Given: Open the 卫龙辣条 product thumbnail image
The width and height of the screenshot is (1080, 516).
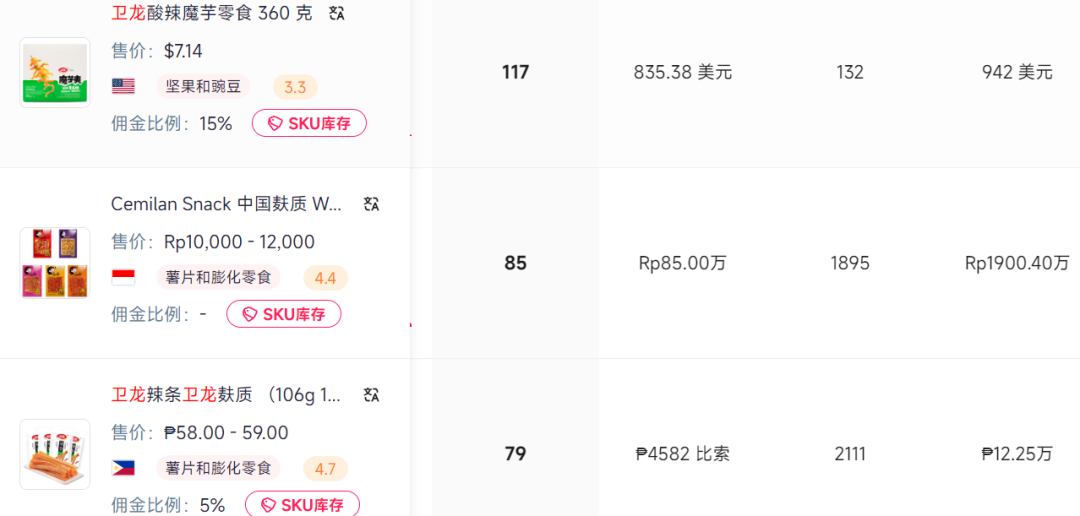Looking at the screenshot, I should (x=55, y=455).
